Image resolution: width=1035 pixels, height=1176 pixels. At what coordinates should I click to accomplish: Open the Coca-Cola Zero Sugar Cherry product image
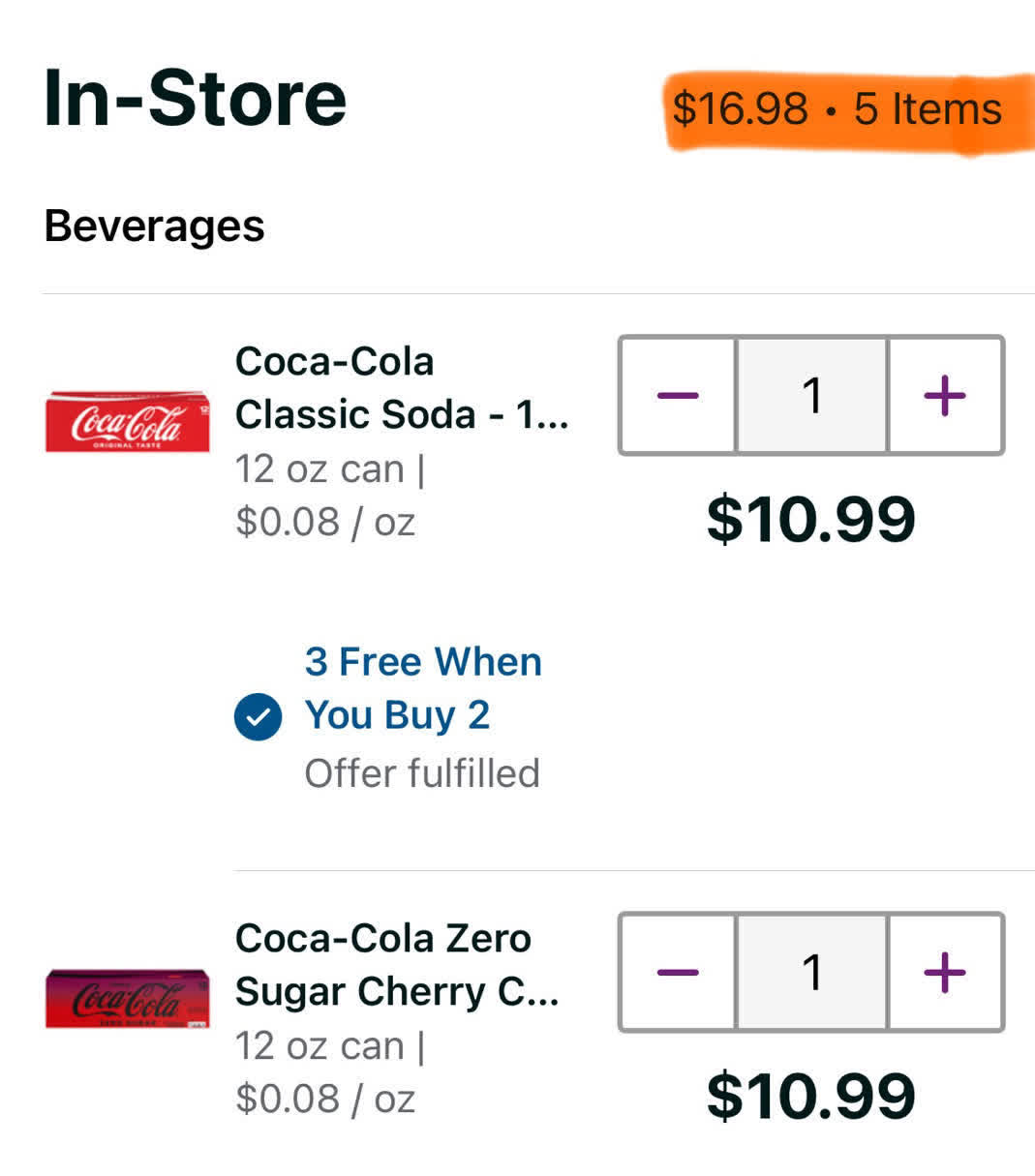pos(128,998)
